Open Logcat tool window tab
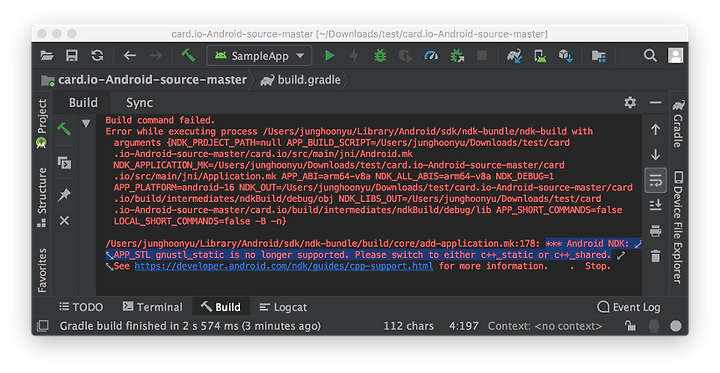The width and height of the screenshot is (720, 373). tap(283, 307)
